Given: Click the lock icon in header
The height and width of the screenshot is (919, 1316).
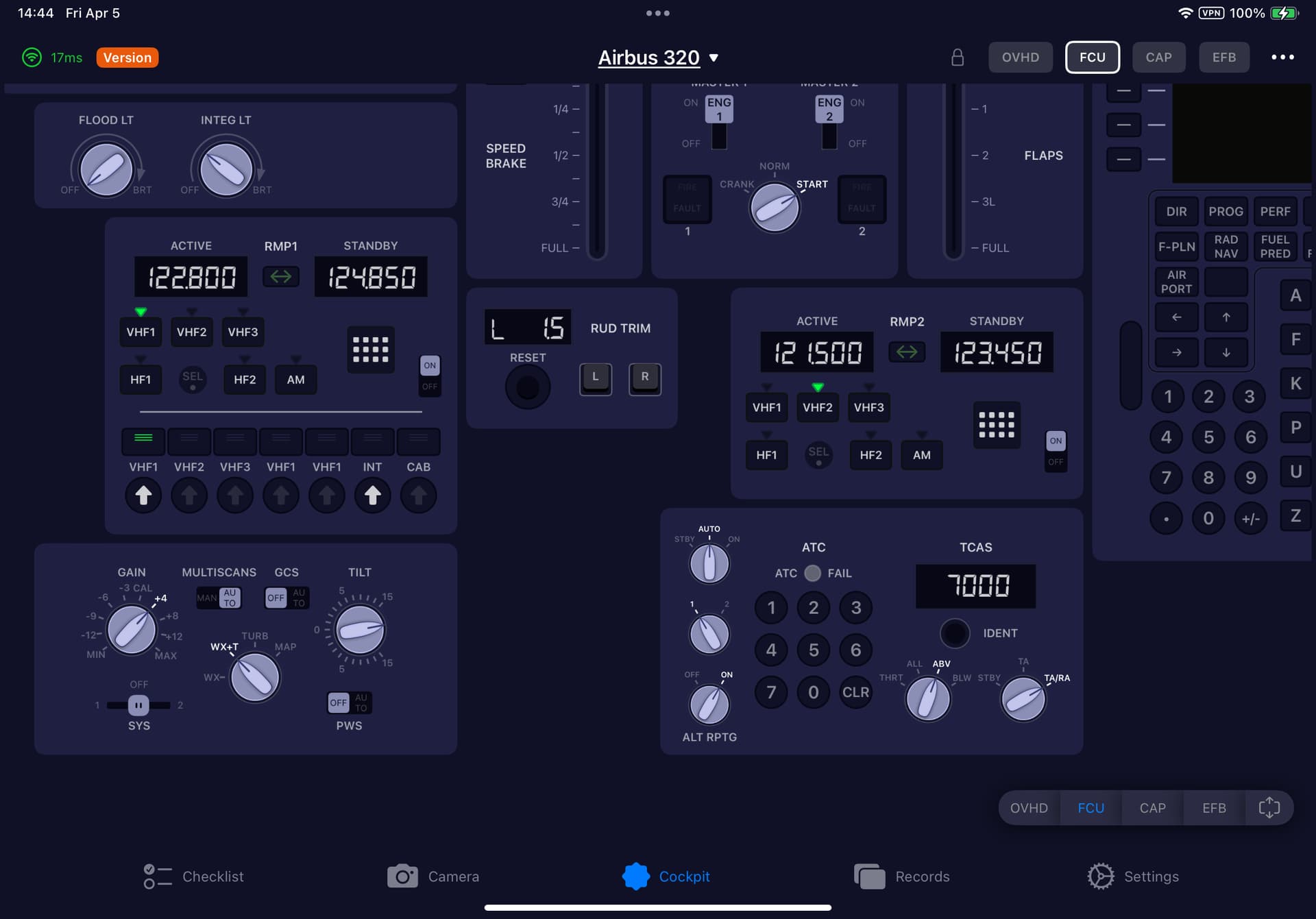Looking at the screenshot, I should click(958, 58).
